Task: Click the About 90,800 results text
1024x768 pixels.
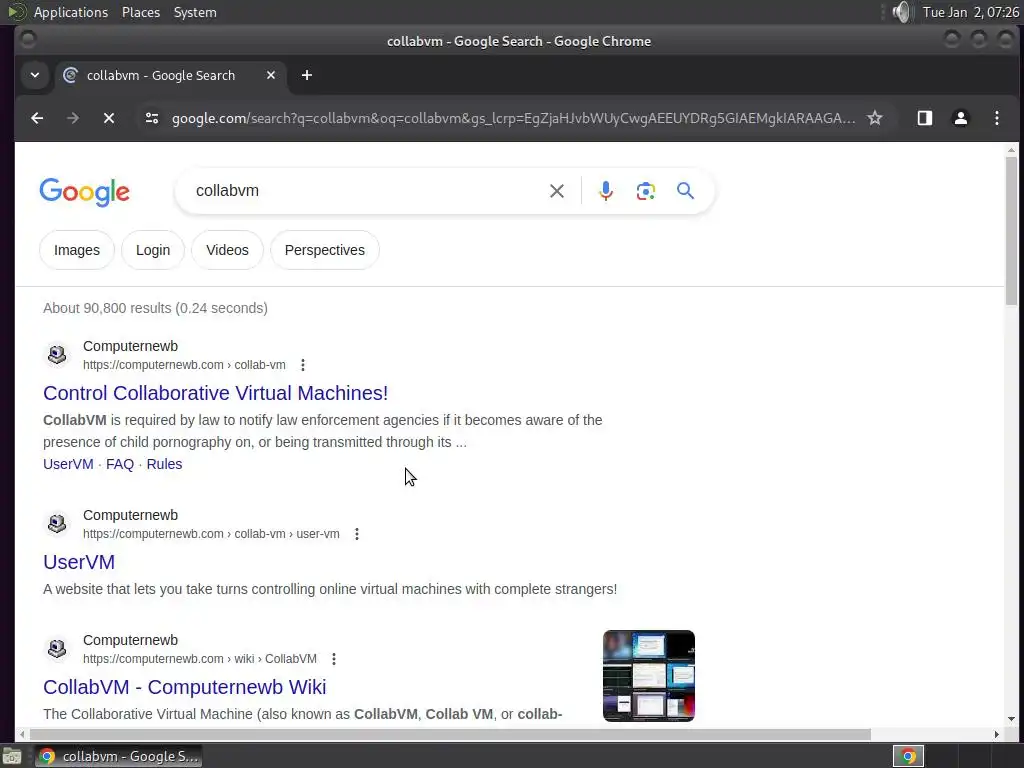Action: 155,308
